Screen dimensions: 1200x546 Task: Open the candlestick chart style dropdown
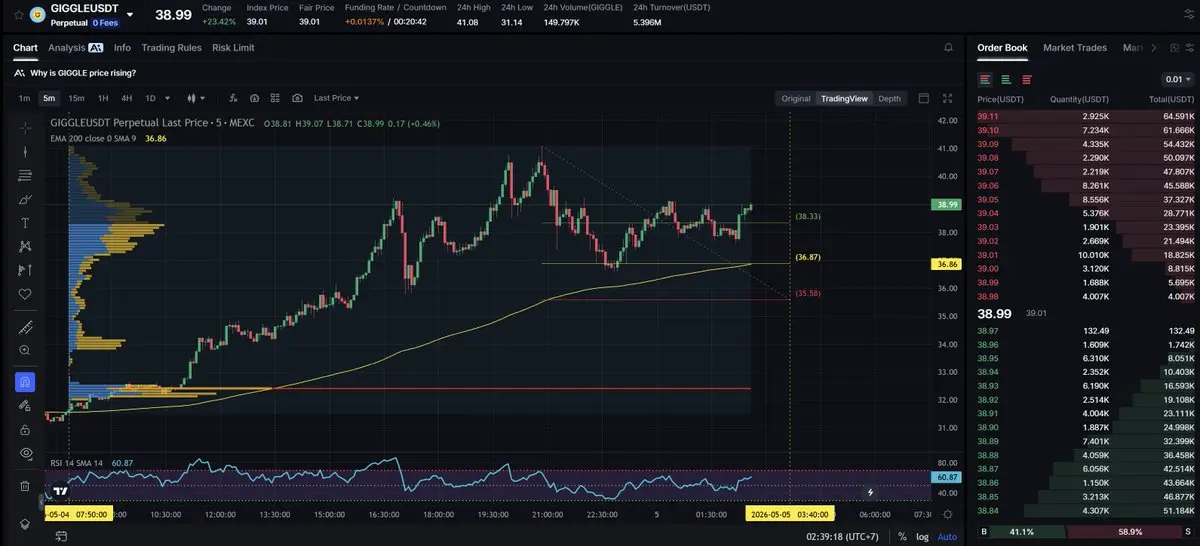coord(196,98)
